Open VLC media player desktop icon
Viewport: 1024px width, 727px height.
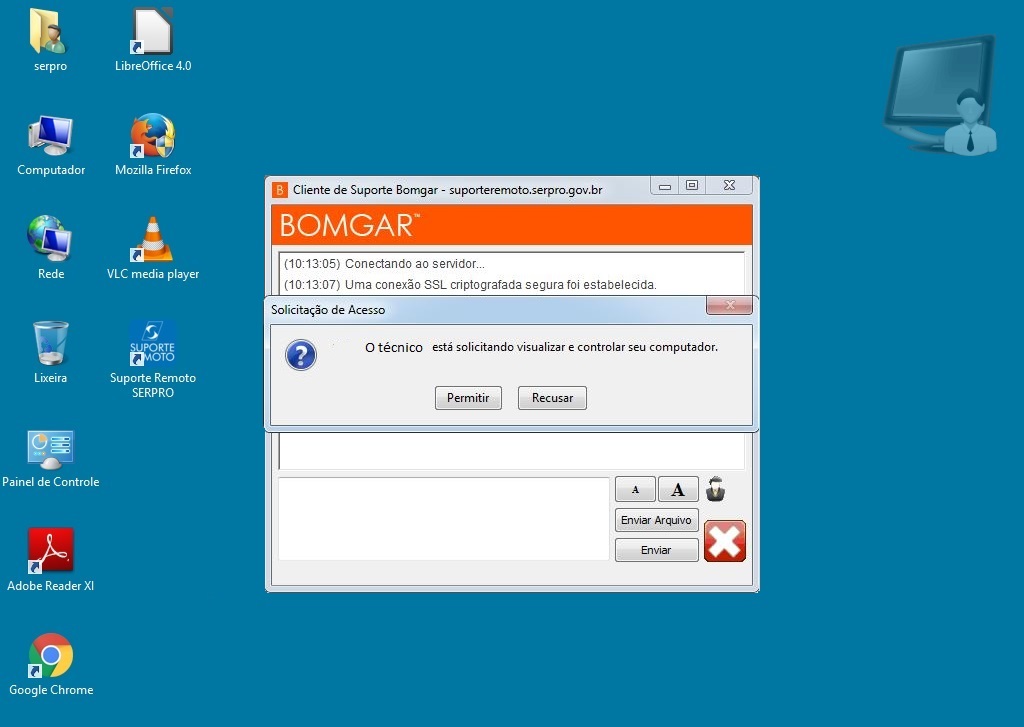(152, 240)
